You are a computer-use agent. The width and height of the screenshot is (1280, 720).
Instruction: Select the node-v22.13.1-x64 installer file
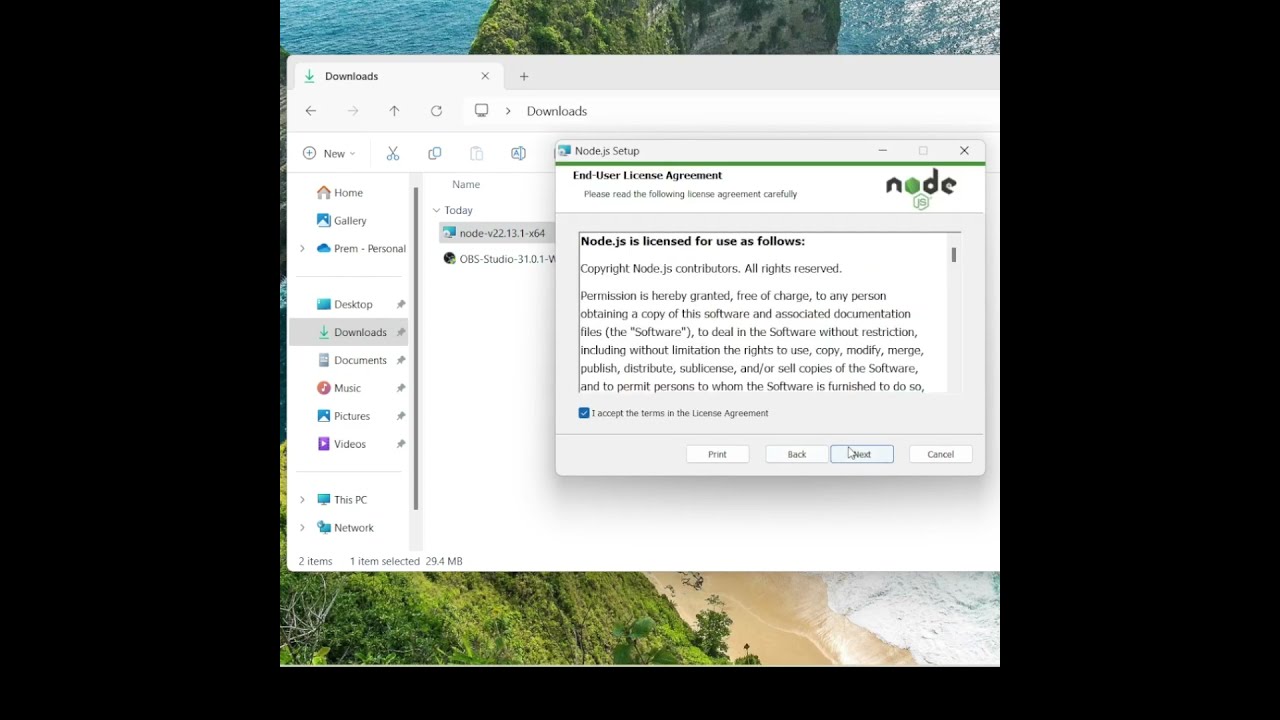click(497, 233)
